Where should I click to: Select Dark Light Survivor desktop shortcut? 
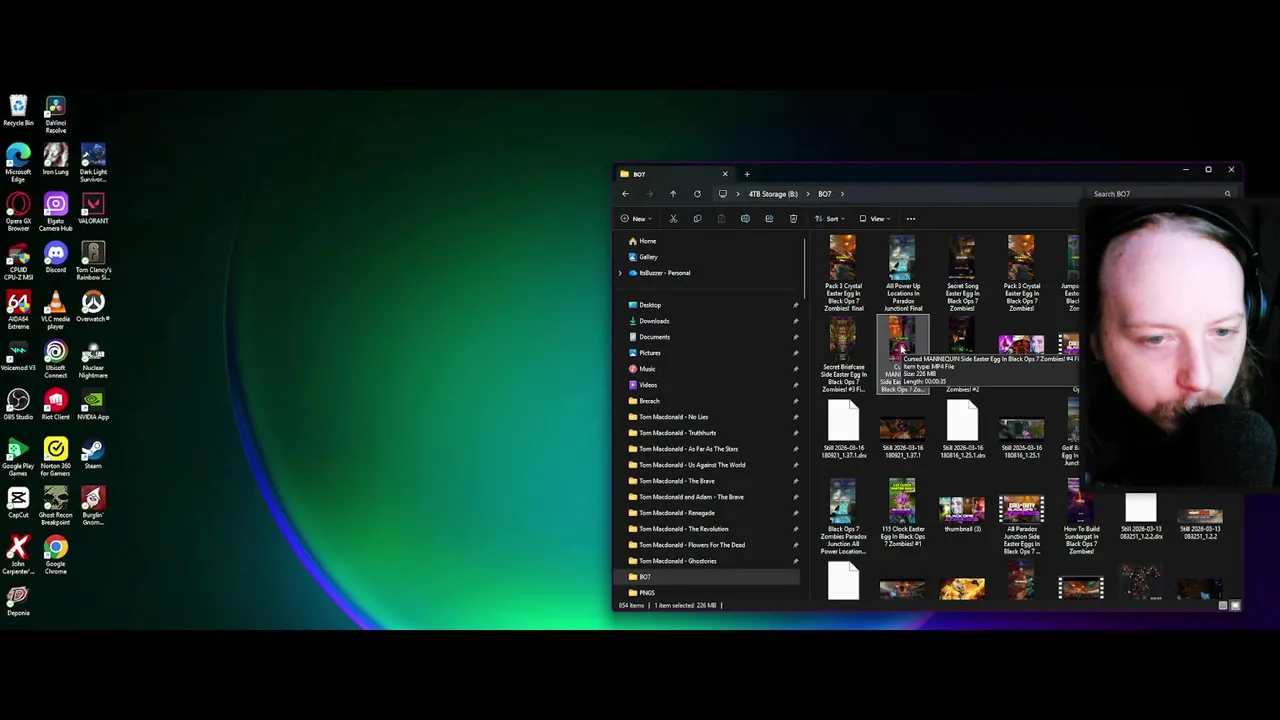click(x=93, y=163)
